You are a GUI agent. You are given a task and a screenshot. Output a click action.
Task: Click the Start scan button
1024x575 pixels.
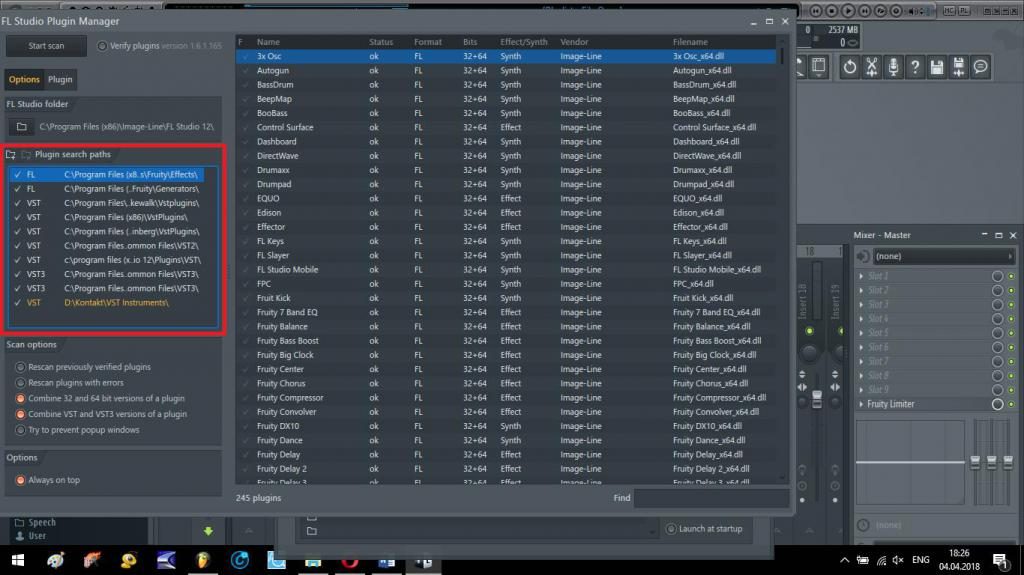[x=46, y=46]
